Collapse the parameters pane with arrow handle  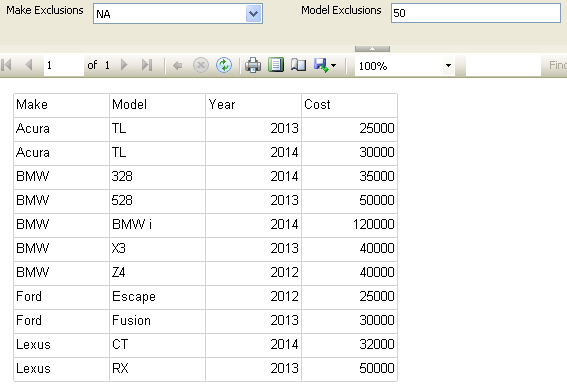pos(372,49)
